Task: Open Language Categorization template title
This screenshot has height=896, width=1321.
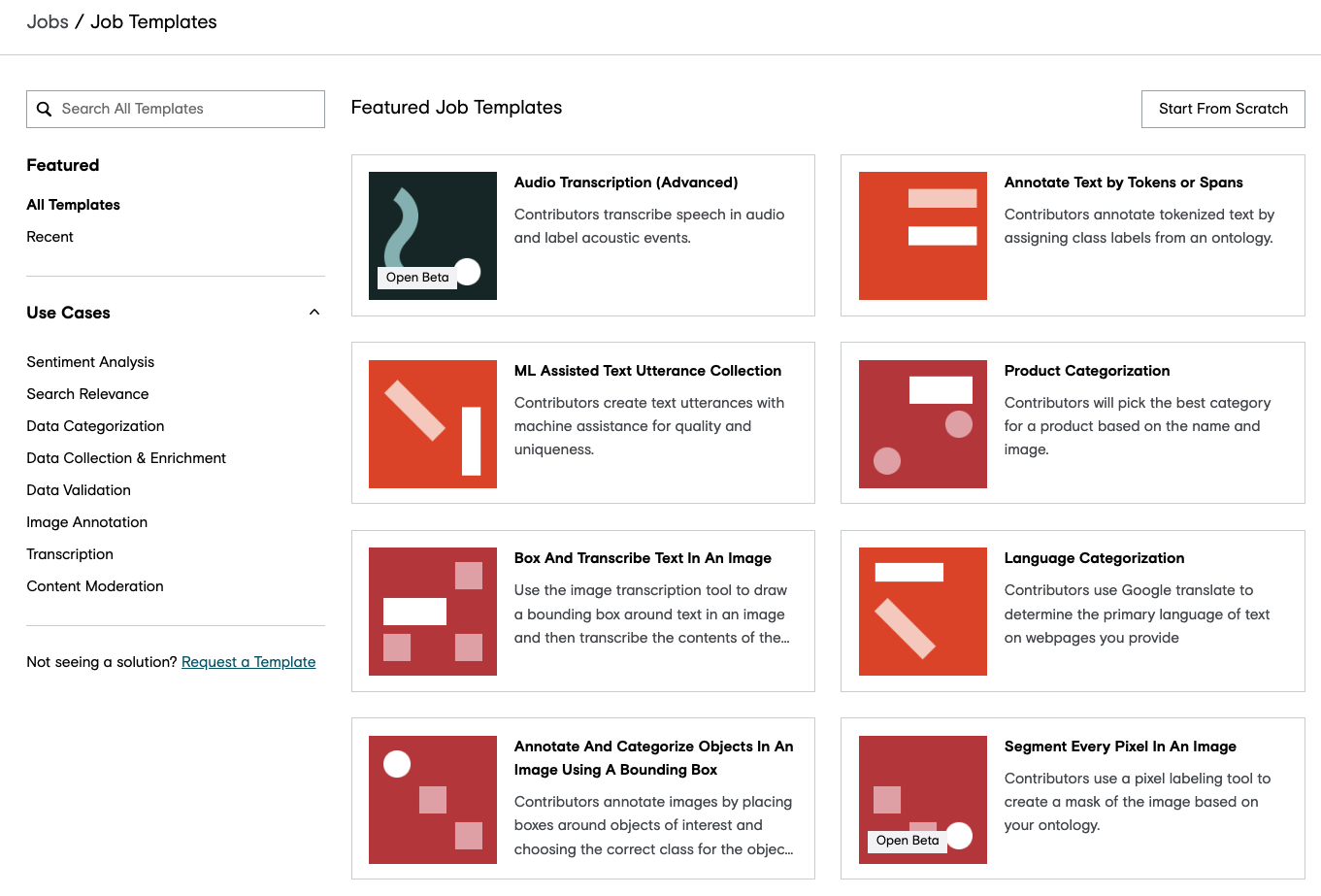Action: pyautogui.click(x=1094, y=558)
